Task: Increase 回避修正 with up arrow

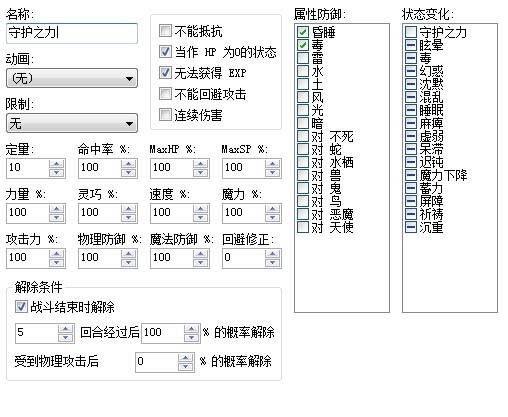Action: (x=272, y=254)
